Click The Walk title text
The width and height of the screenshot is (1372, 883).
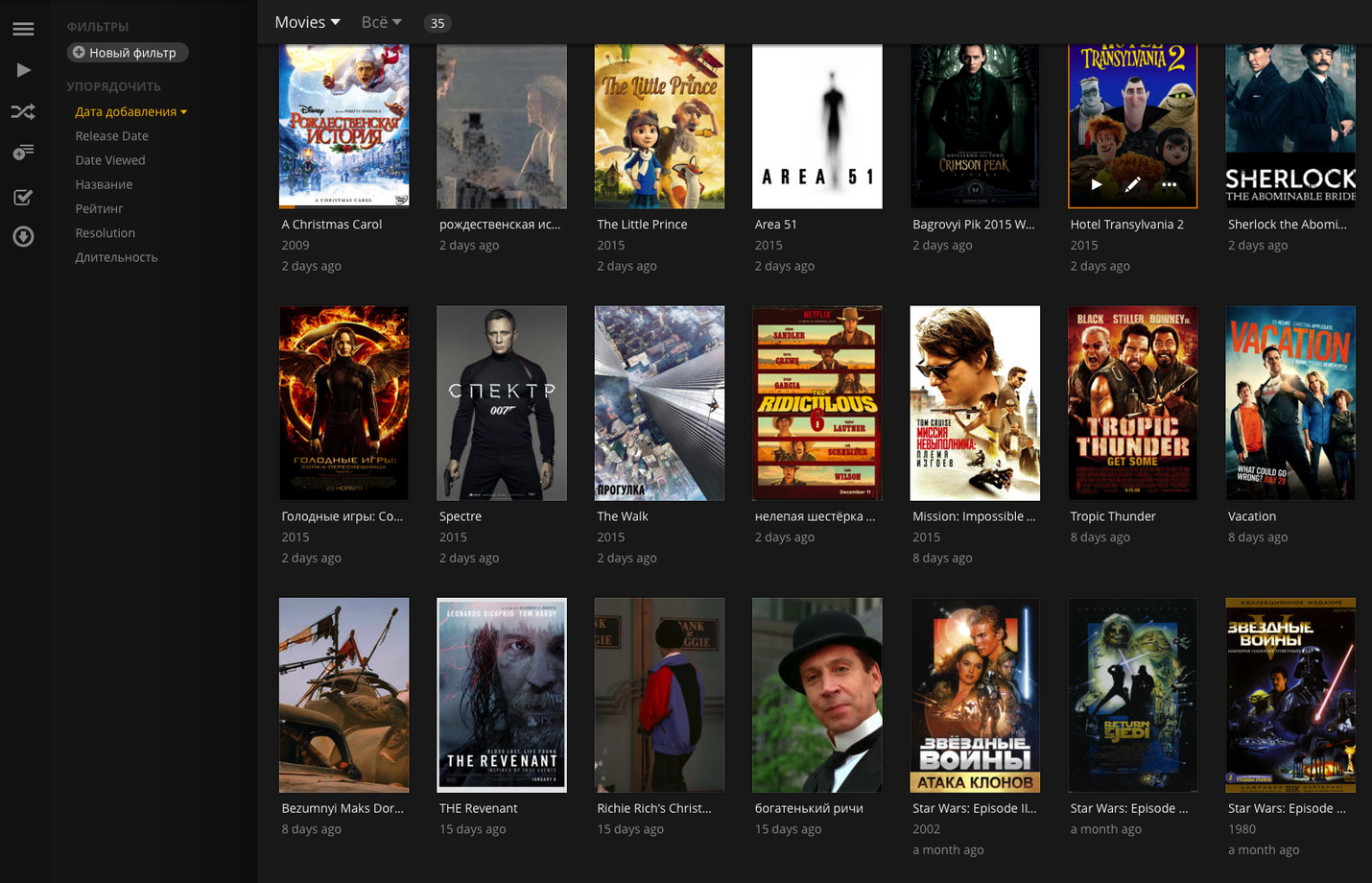click(622, 516)
